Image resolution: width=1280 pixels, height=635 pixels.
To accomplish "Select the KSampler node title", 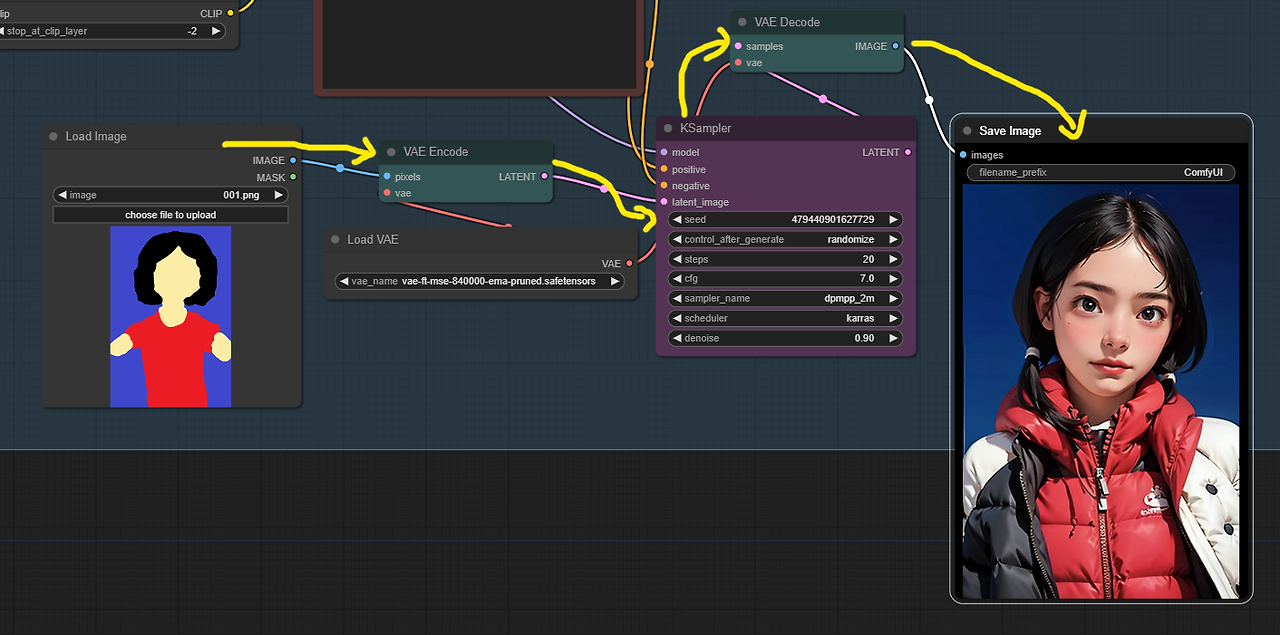I will click(706, 128).
